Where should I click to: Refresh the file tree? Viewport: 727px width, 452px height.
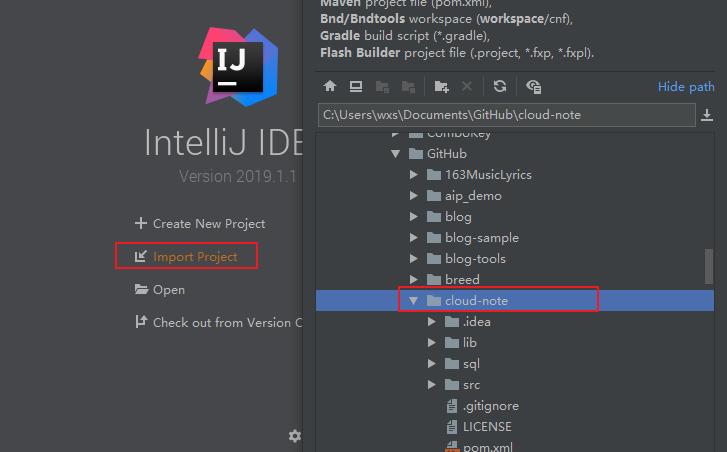tap(500, 86)
